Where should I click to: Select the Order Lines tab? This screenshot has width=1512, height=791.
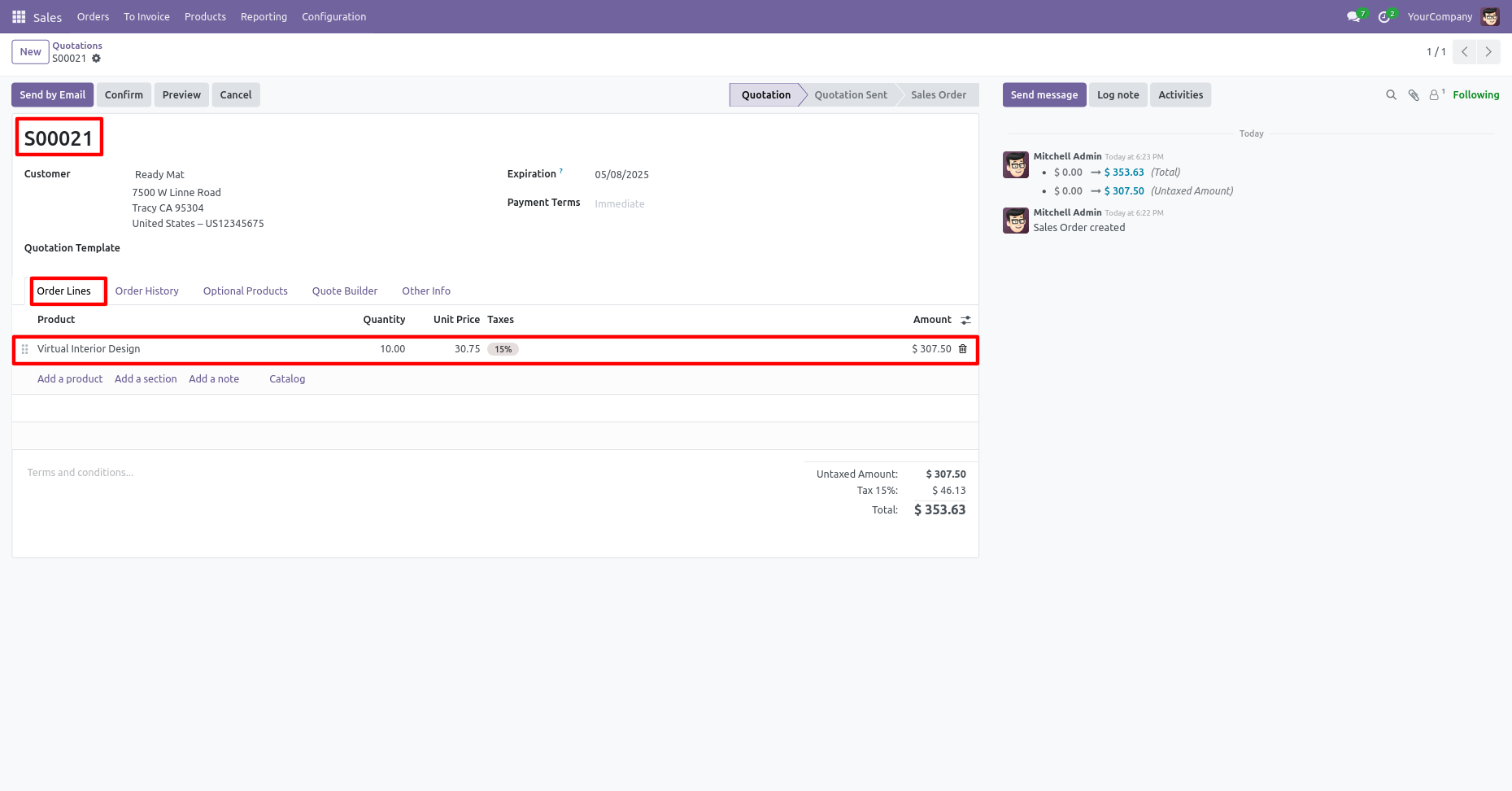pos(63,291)
